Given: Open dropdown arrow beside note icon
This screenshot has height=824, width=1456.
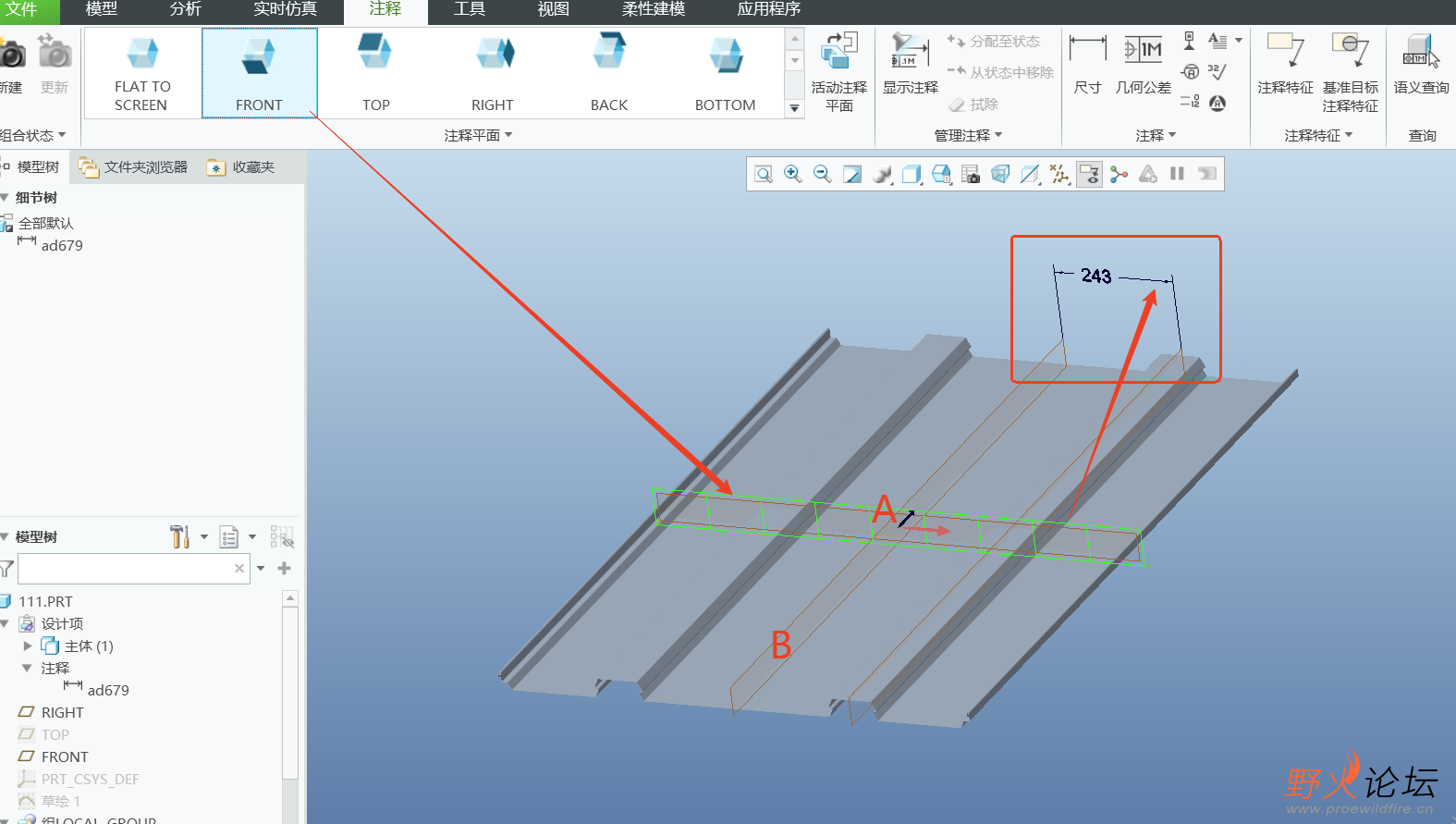Looking at the screenshot, I should (x=1239, y=41).
